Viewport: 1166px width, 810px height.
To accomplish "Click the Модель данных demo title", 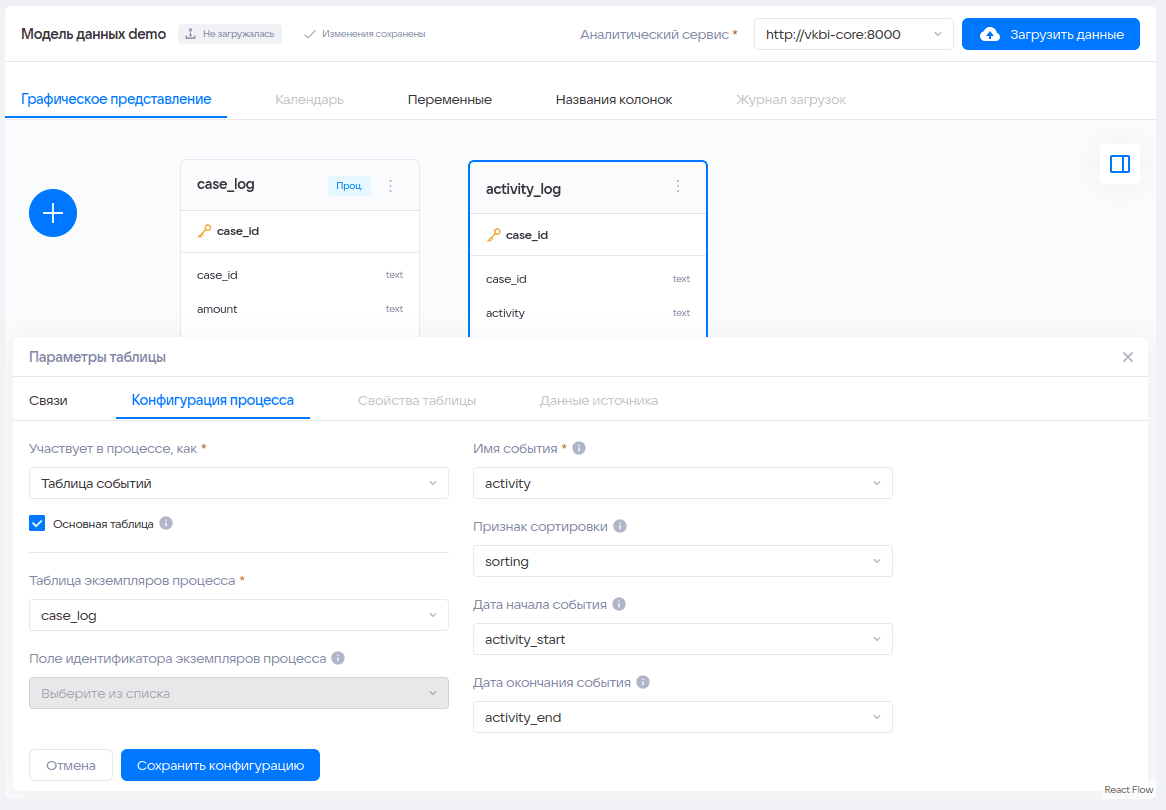I will click(x=94, y=34).
